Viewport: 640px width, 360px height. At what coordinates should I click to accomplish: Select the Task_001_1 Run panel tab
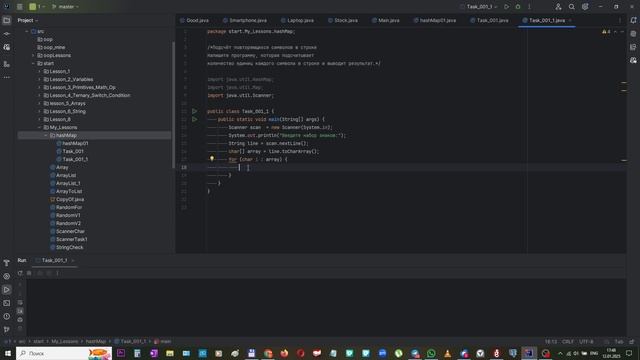[54, 260]
